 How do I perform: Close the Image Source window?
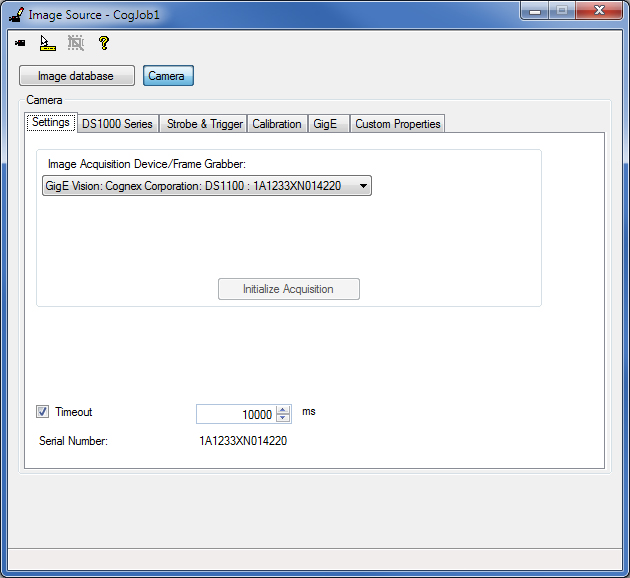599,11
